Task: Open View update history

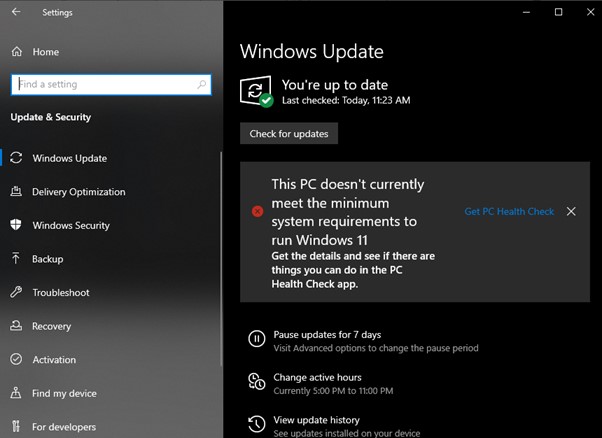Action: [316, 420]
